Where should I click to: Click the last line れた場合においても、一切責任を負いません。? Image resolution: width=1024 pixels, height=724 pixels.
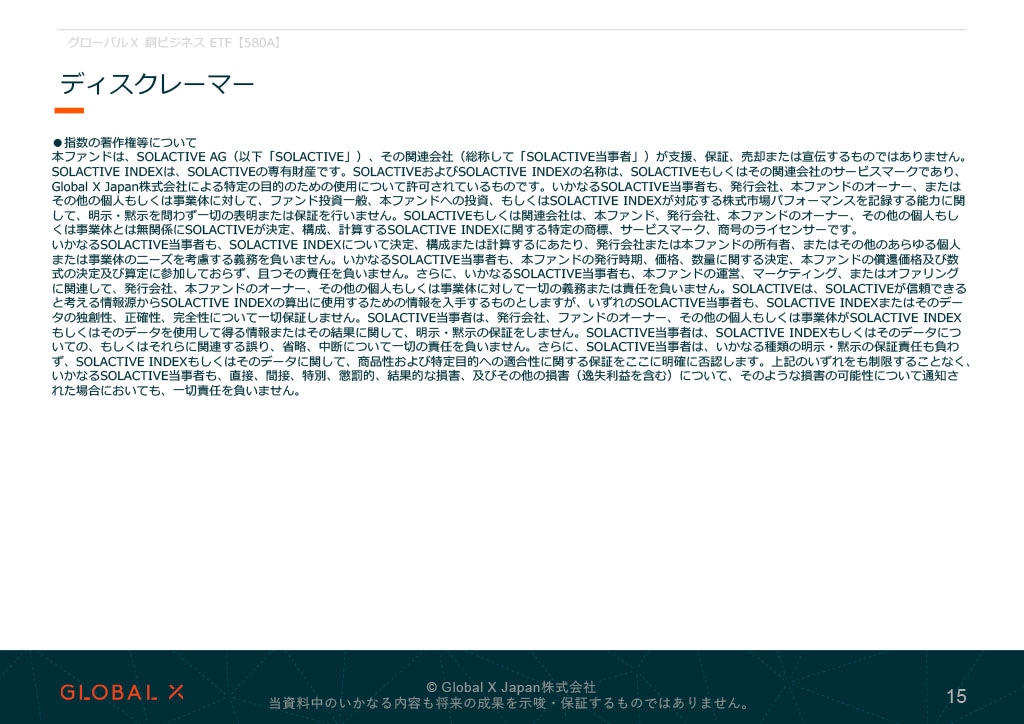pyautogui.click(x=176, y=391)
